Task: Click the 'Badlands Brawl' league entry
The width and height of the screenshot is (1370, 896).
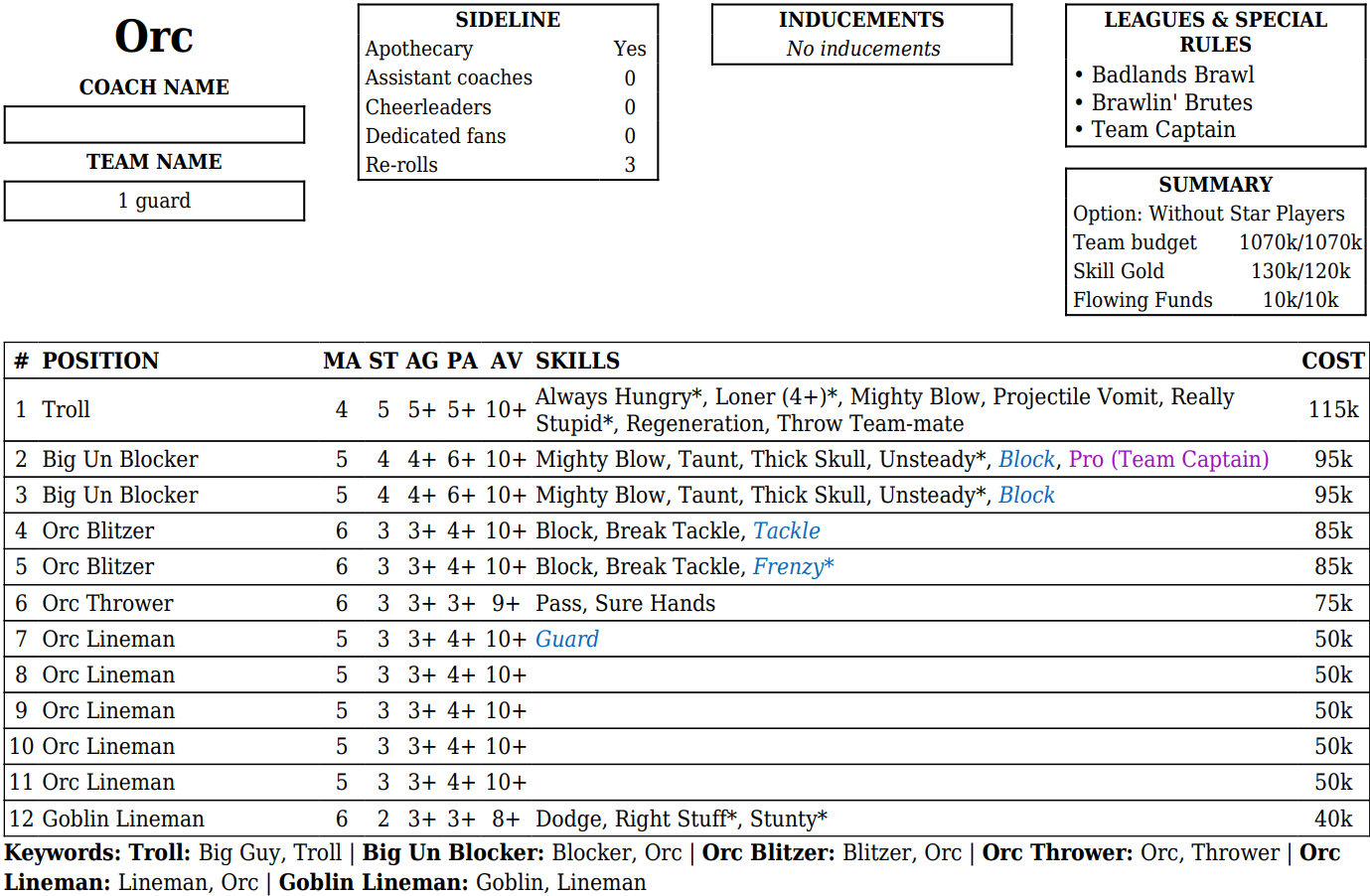Action: pyautogui.click(x=1172, y=75)
